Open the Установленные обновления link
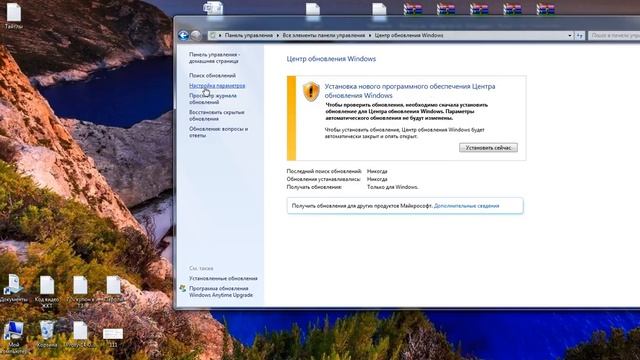Viewport: 640px width, 360px height. [223, 278]
